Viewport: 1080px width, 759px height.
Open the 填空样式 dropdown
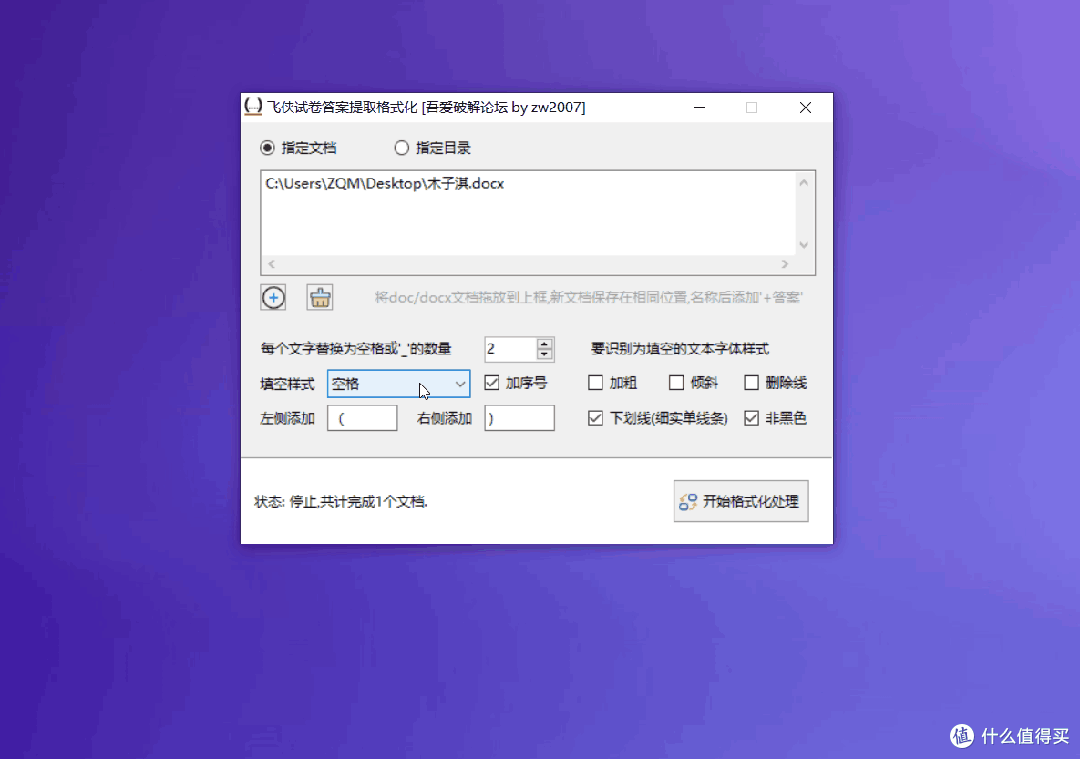(399, 384)
